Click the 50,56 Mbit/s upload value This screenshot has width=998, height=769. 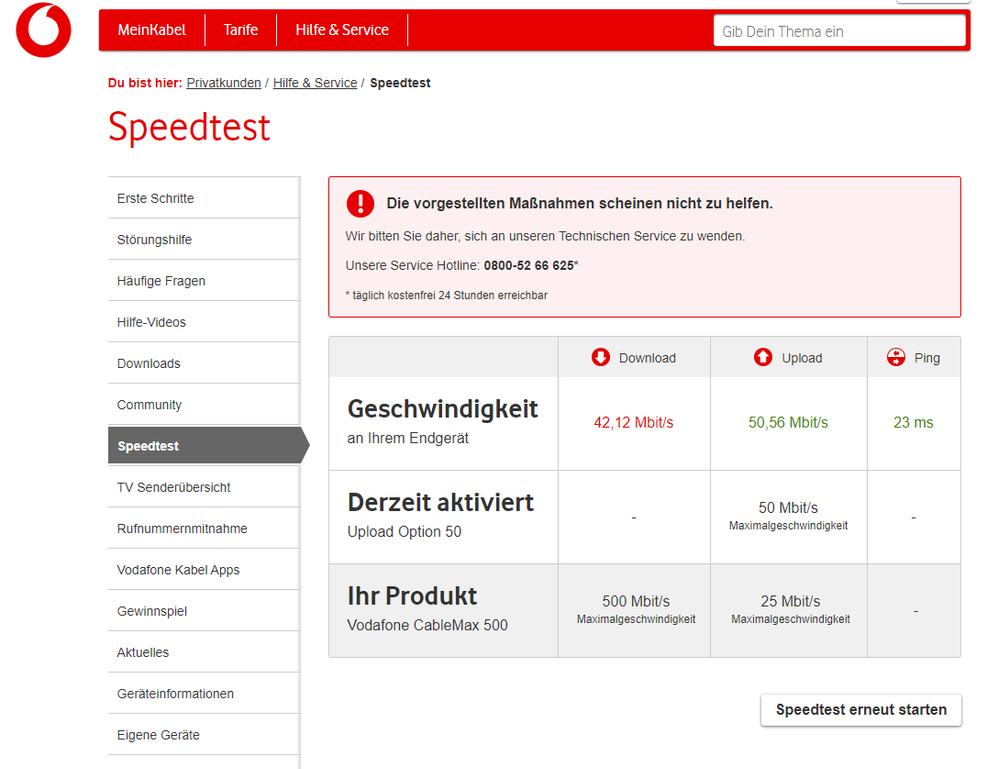coord(788,423)
